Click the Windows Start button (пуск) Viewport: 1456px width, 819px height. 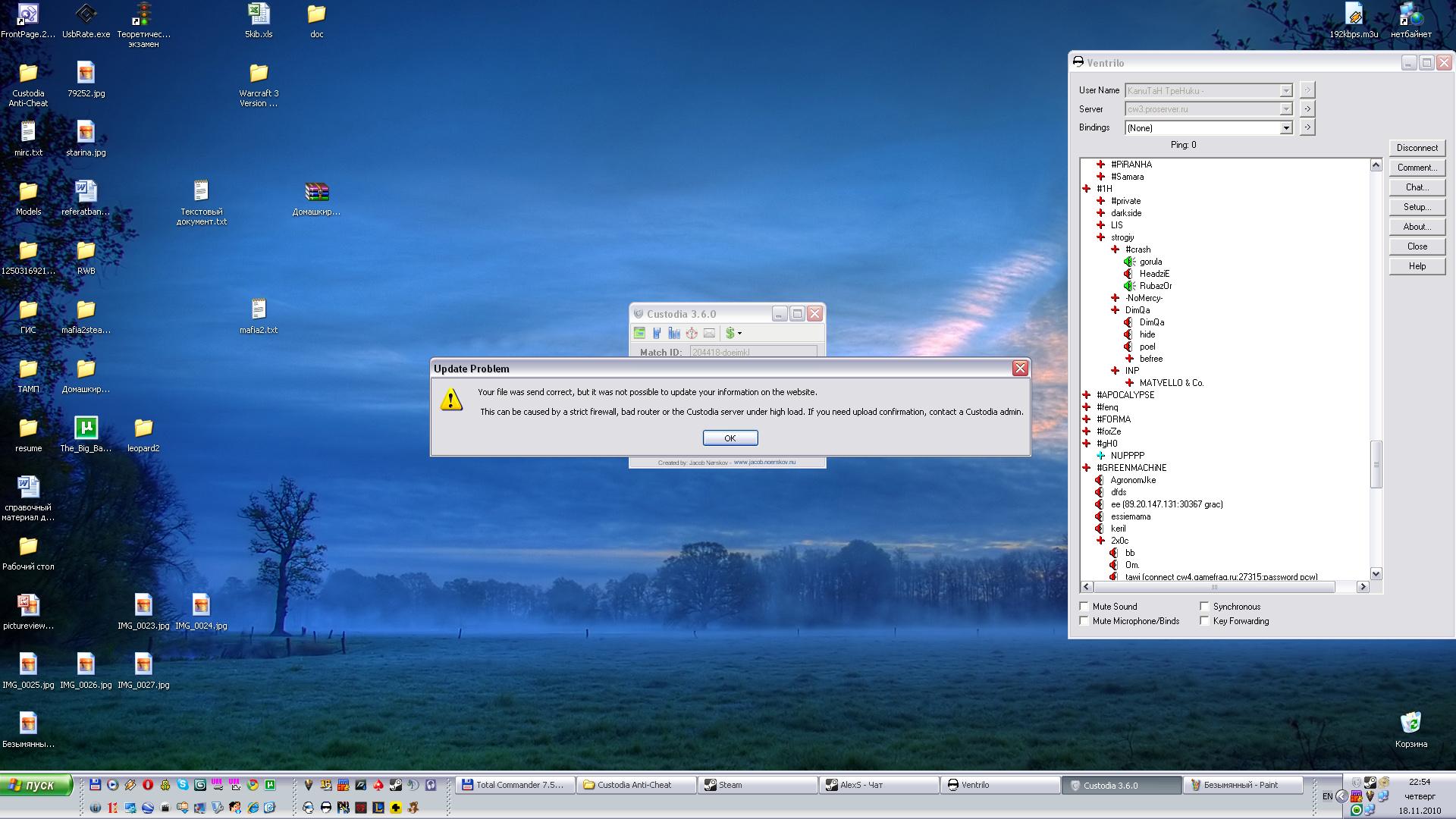pos(36,785)
